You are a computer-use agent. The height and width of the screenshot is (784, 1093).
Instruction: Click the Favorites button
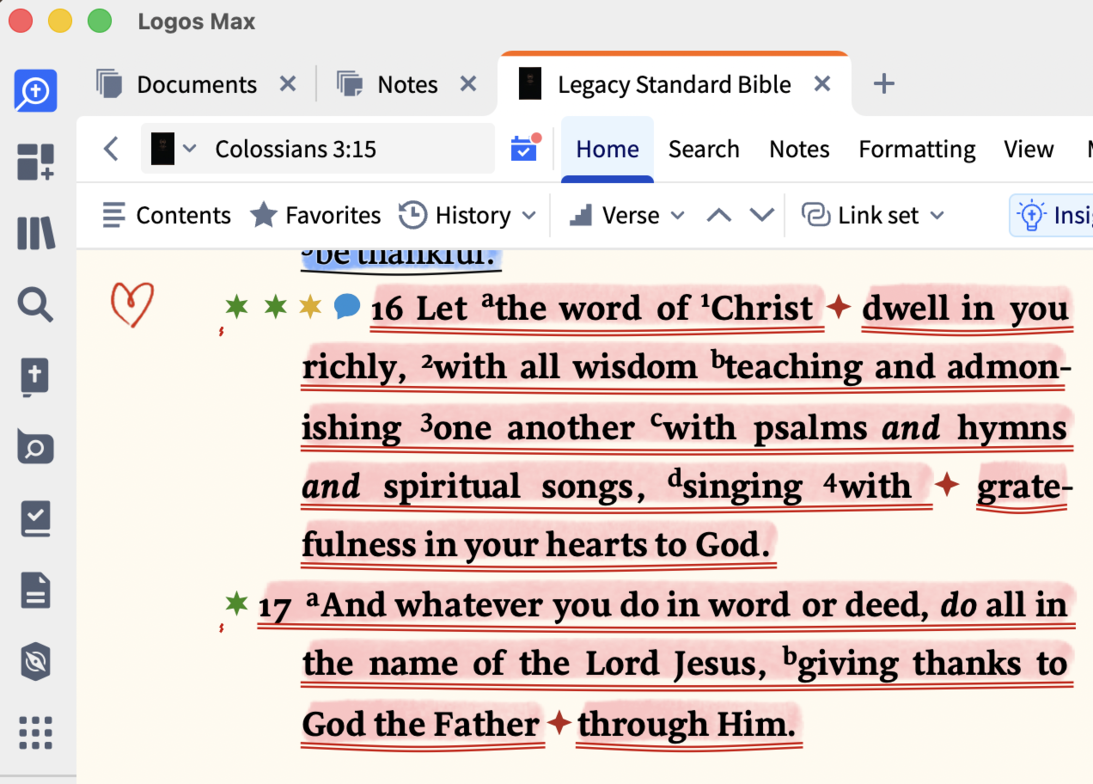tap(316, 215)
